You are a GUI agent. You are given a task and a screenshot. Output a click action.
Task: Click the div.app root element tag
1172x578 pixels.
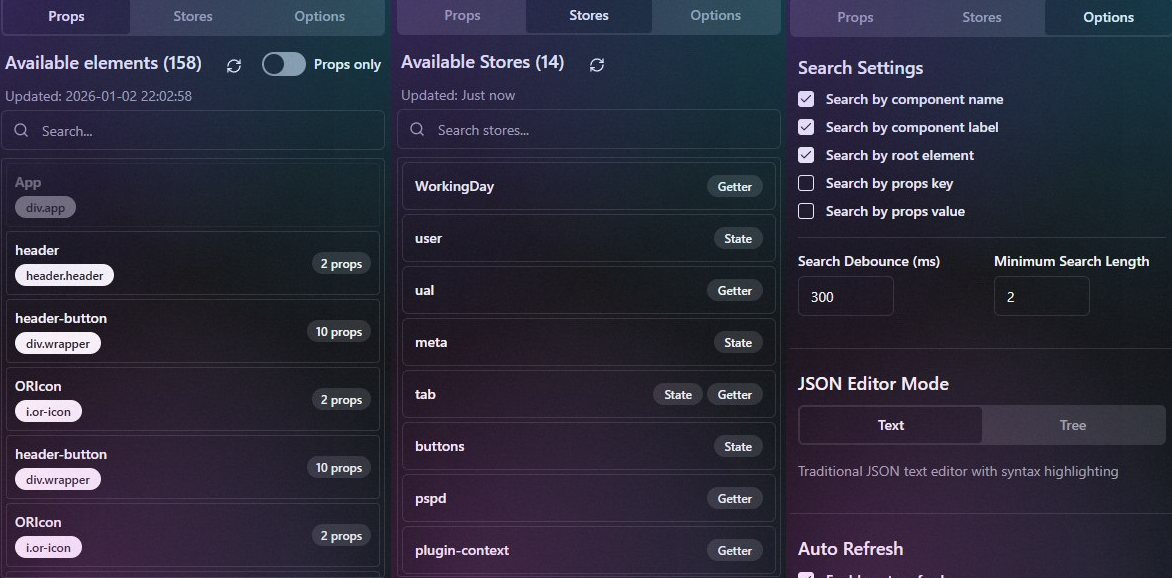(x=46, y=208)
